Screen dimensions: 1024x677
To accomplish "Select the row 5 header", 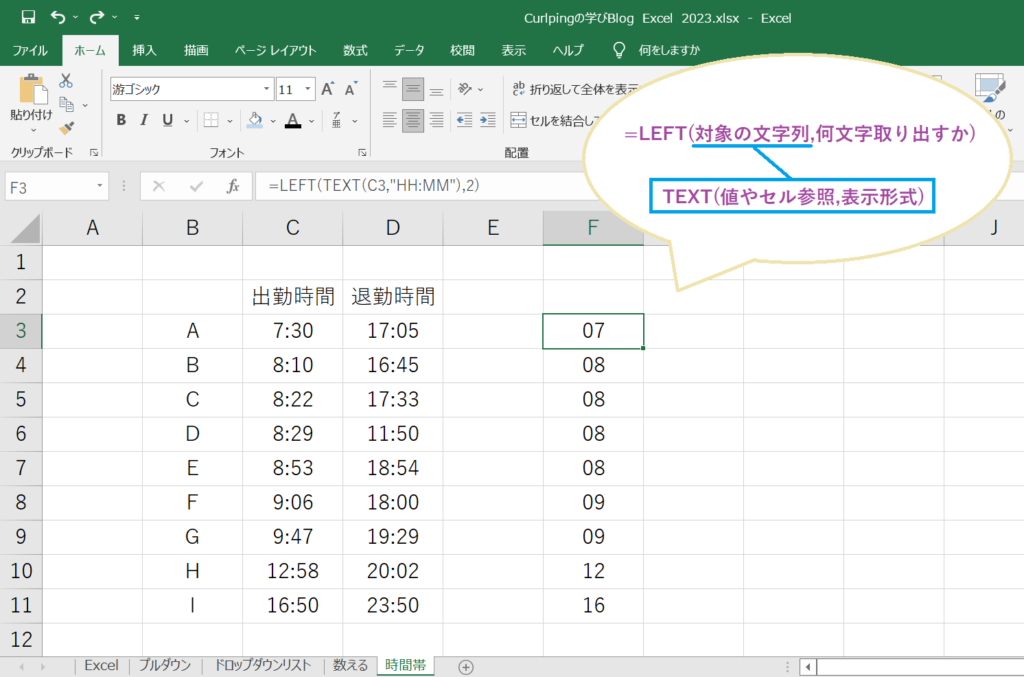I will click(21, 399).
